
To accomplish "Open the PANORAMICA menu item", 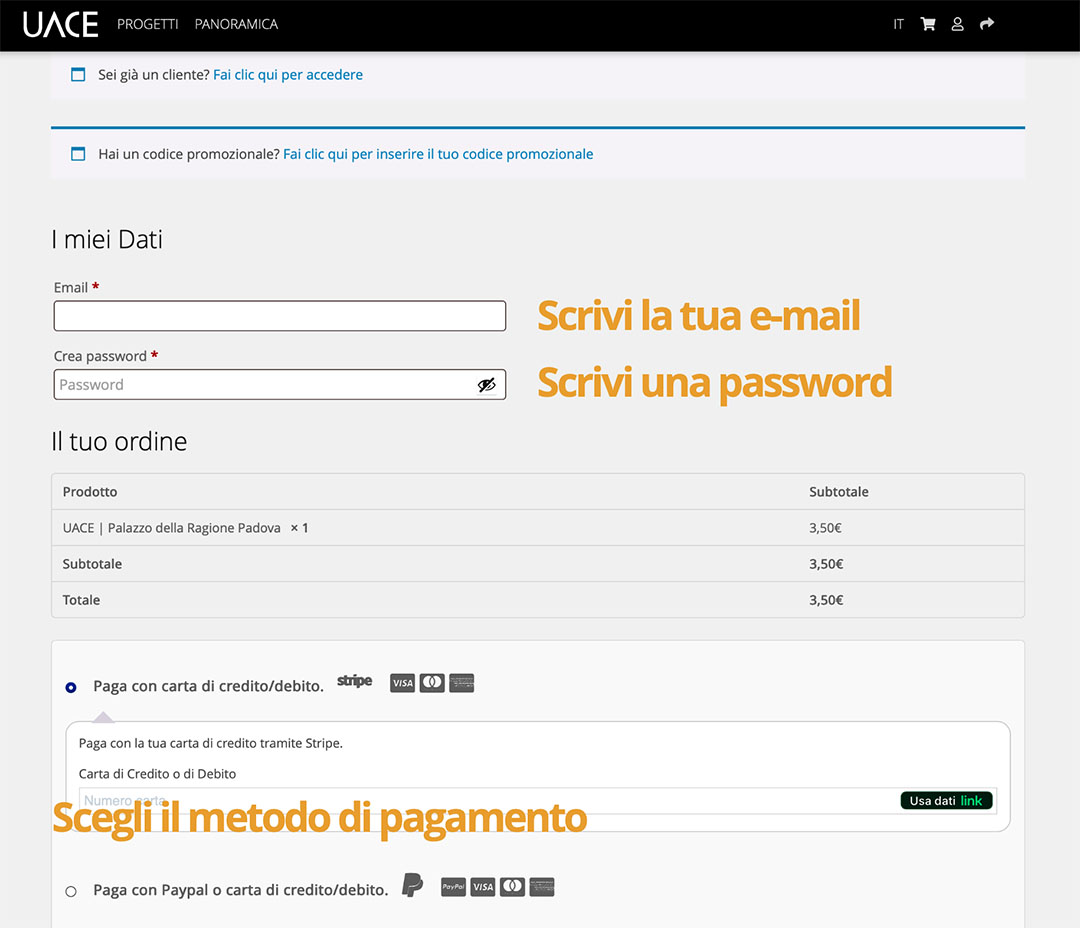I will pos(236,24).
